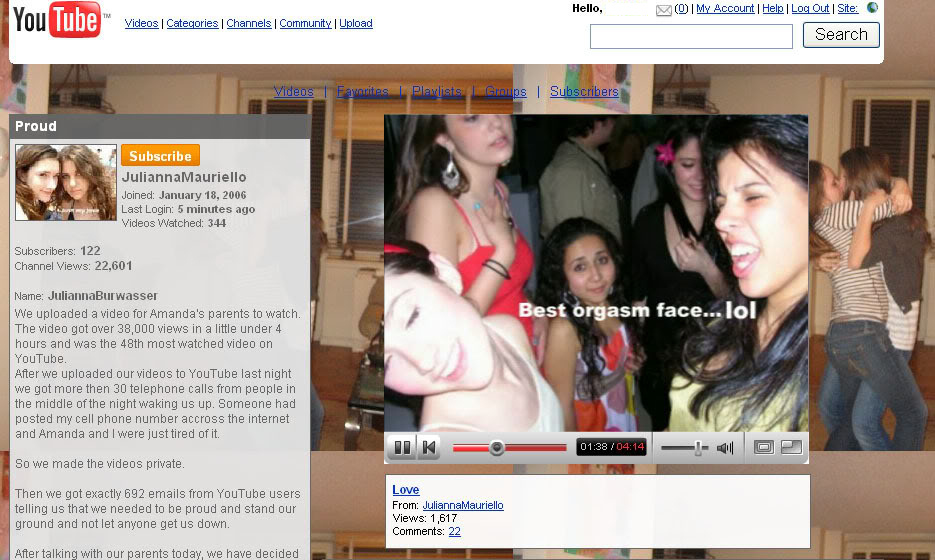Open the Love video title link

pos(405,490)
